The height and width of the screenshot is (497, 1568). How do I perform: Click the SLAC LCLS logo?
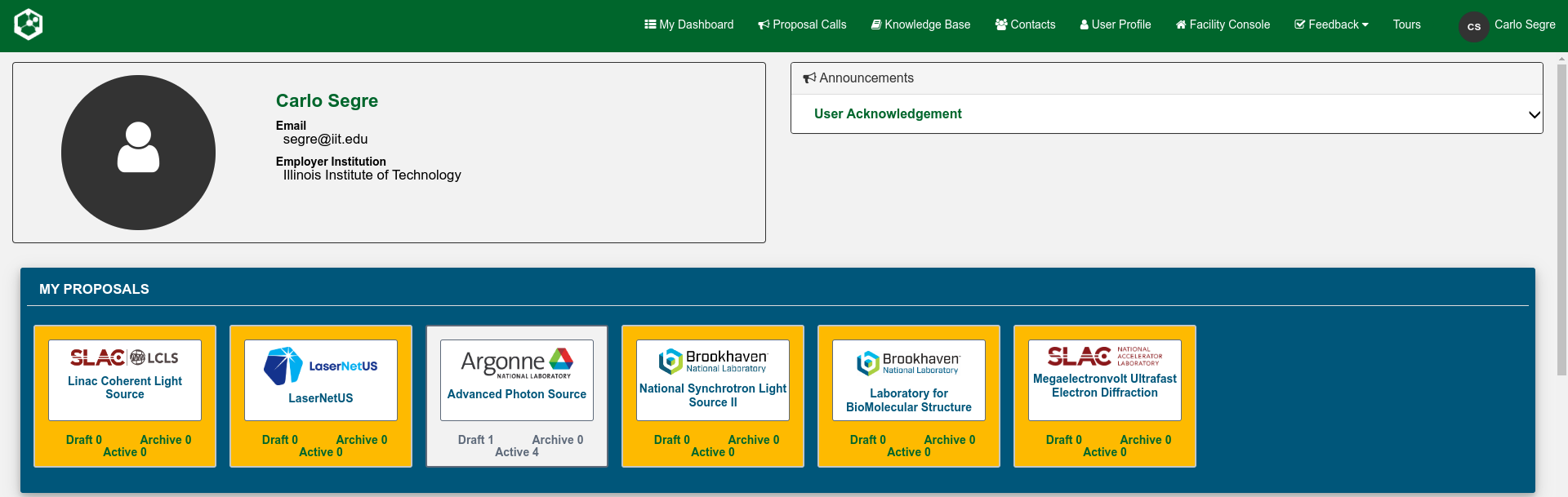(x=124, y=357)
